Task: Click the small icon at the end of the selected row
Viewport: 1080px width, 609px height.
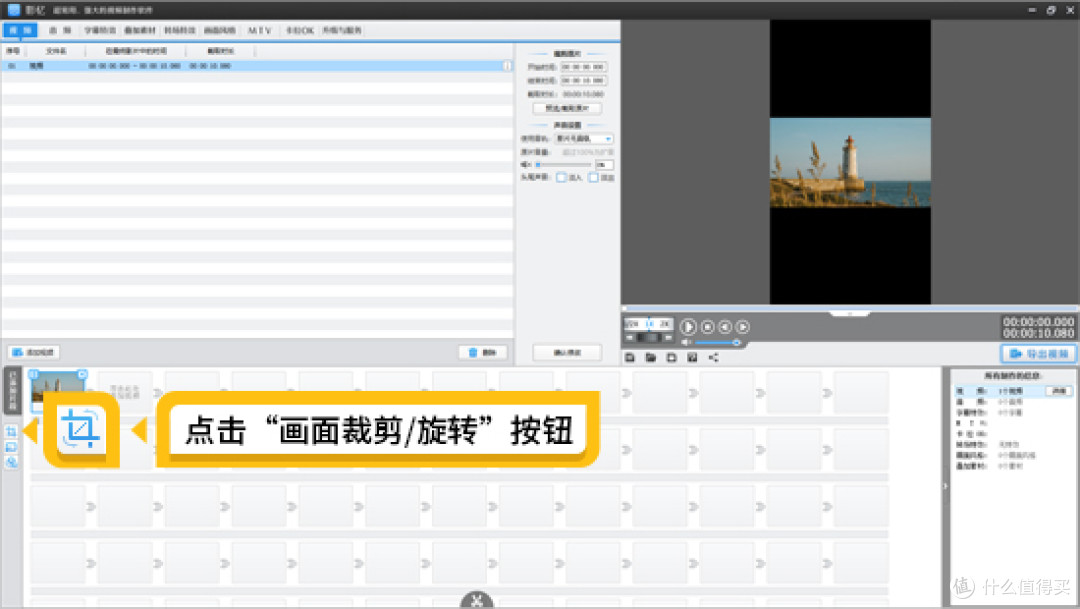Action: point(508,66)
